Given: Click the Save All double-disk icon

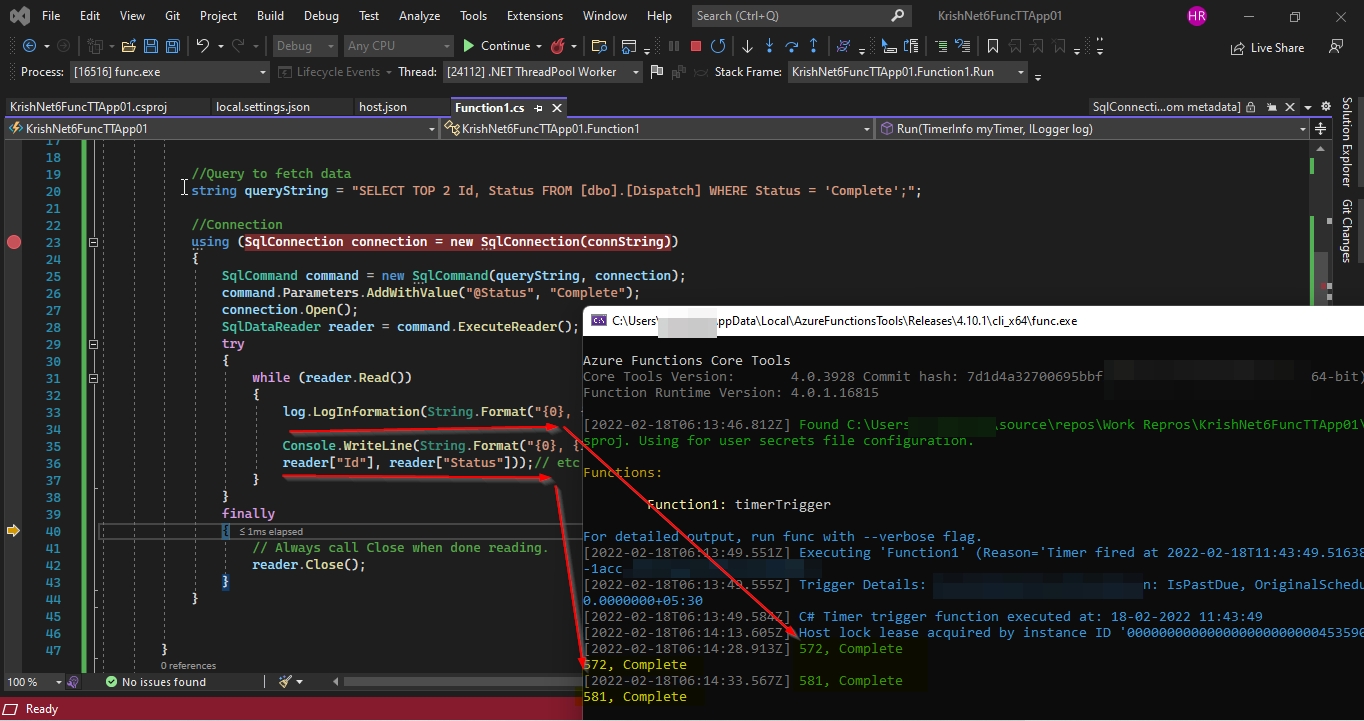Looking at the screenshot, I should (173, 46).
